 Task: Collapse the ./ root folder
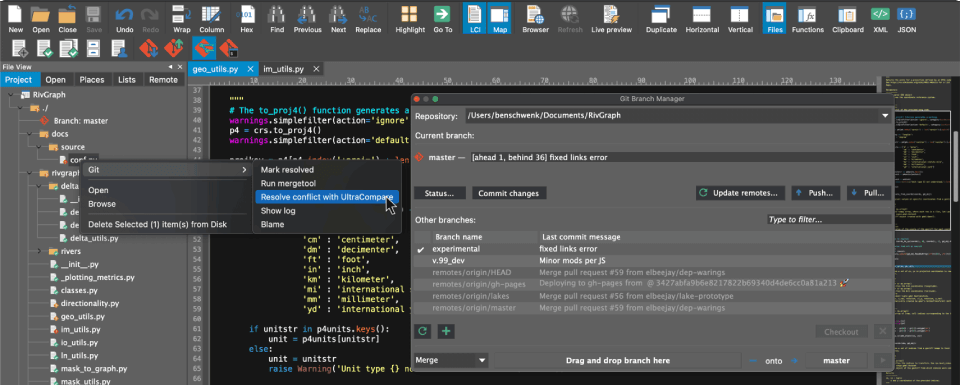pos(20,108)
